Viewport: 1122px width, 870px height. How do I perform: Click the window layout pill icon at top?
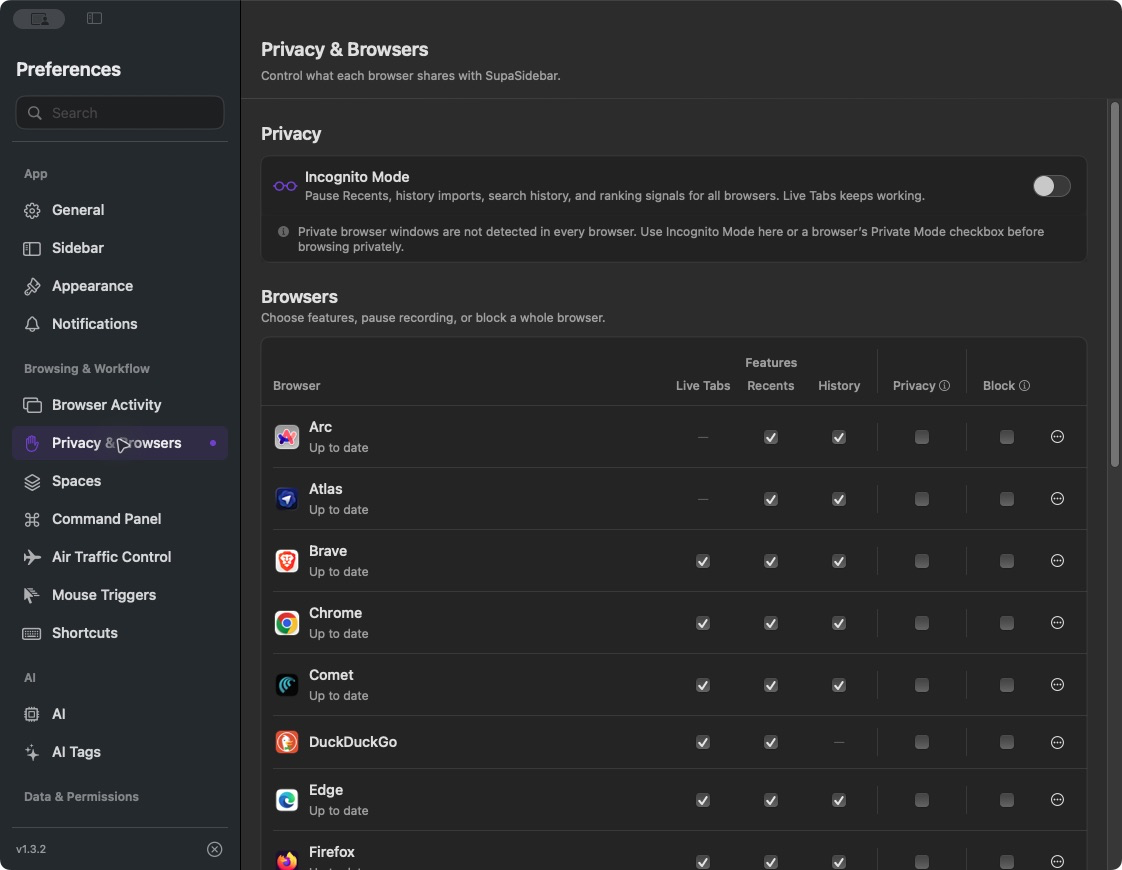point(39,19)
